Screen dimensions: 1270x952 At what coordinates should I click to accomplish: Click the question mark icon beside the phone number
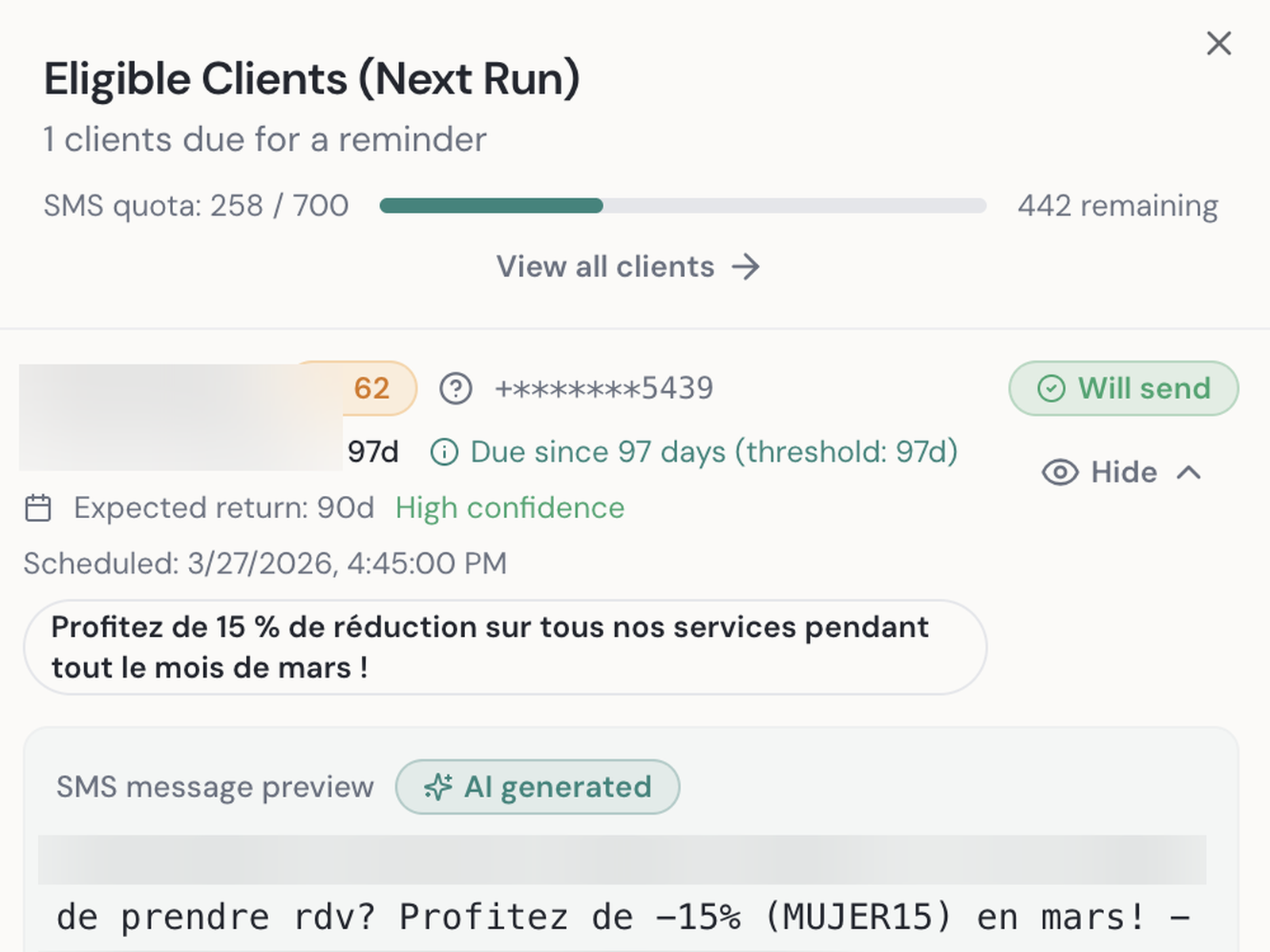point(456,388)
